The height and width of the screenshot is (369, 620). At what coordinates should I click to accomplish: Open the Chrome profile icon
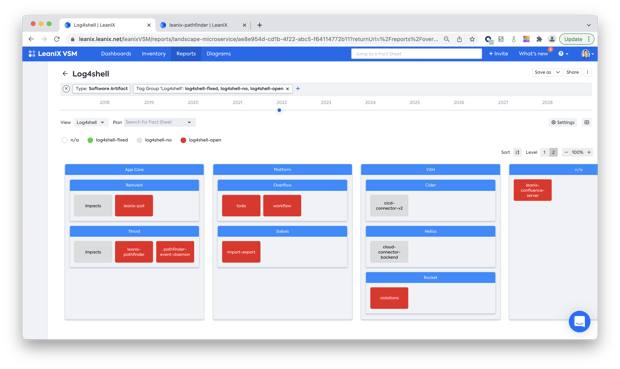552,39
